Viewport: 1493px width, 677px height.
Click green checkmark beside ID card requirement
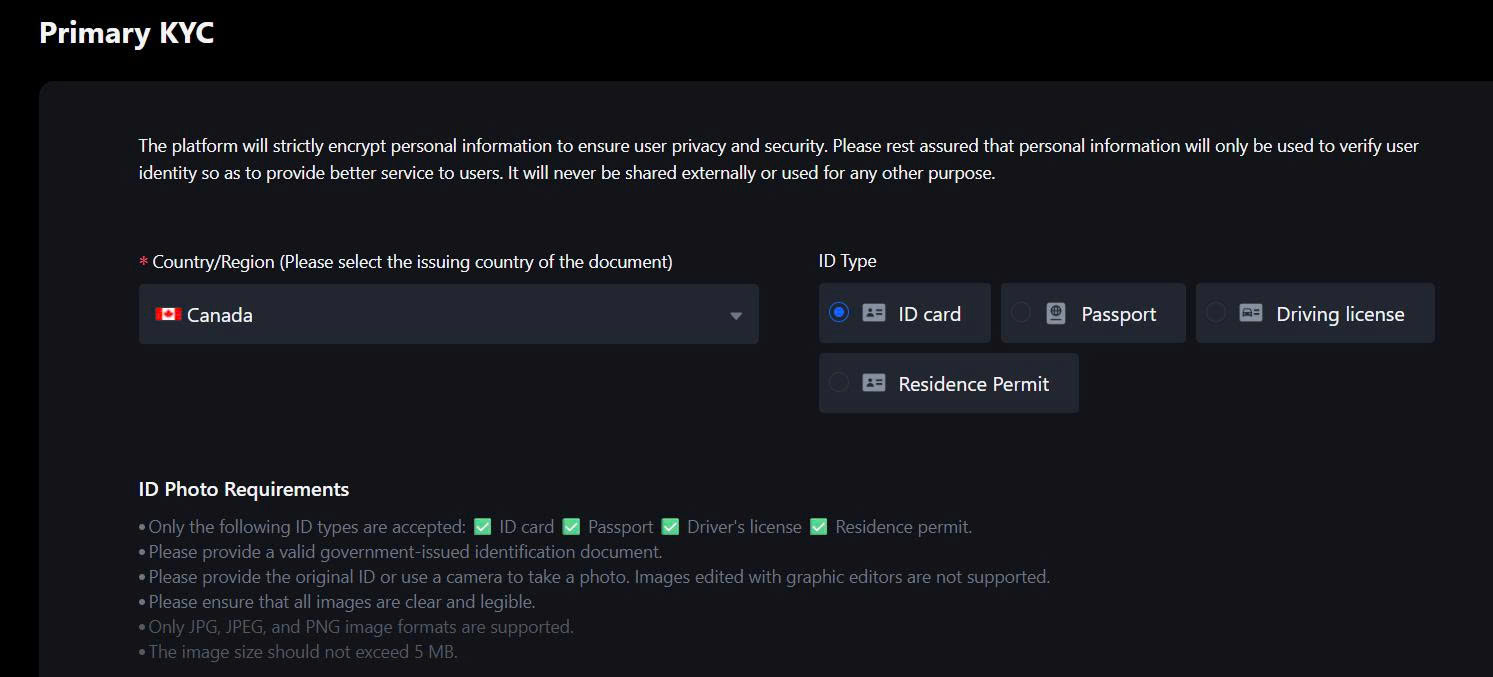tap(483, 526)
